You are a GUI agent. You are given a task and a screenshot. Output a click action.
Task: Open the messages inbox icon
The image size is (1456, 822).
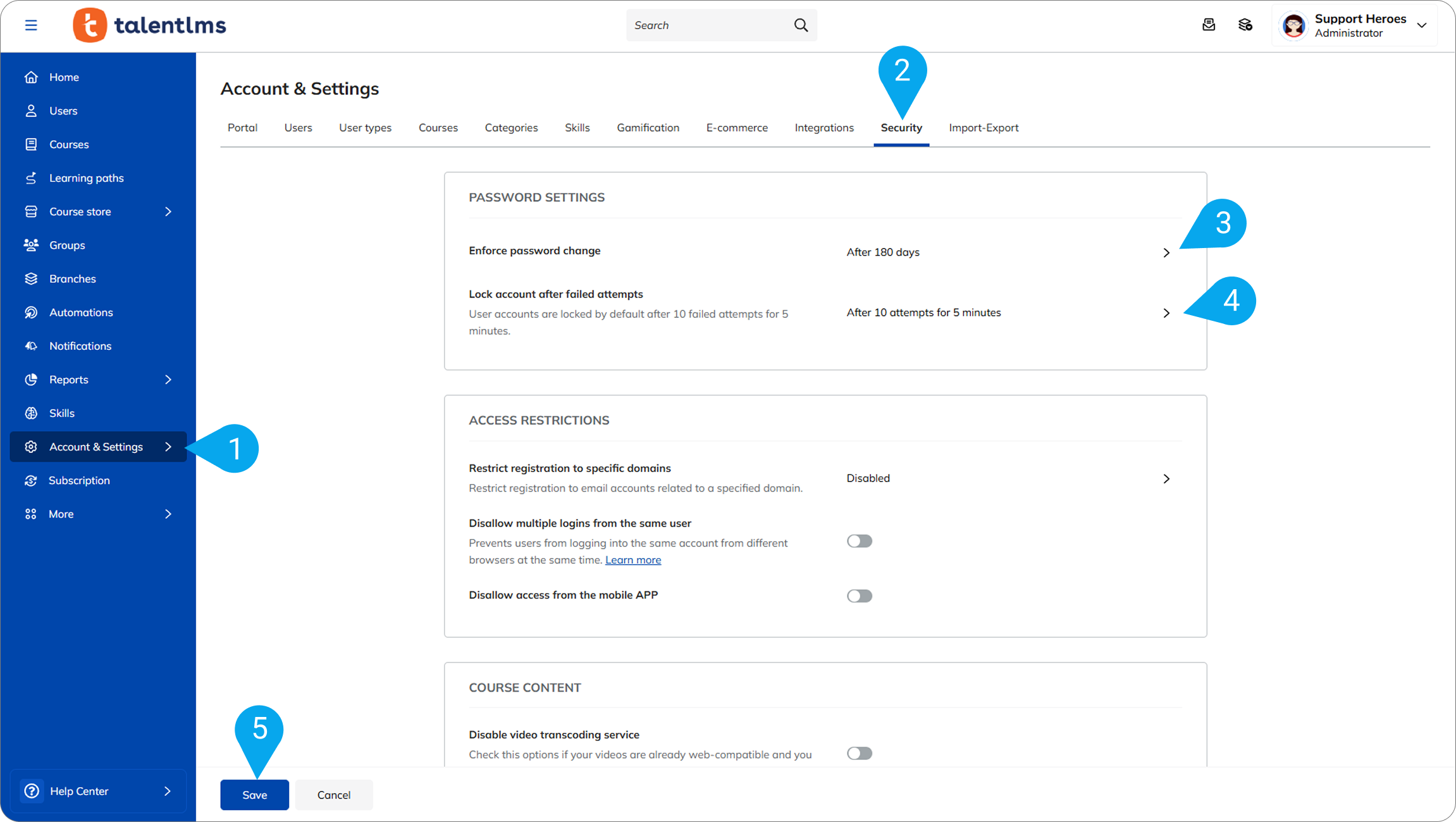pyautogui.click(x=1209, y=25)
